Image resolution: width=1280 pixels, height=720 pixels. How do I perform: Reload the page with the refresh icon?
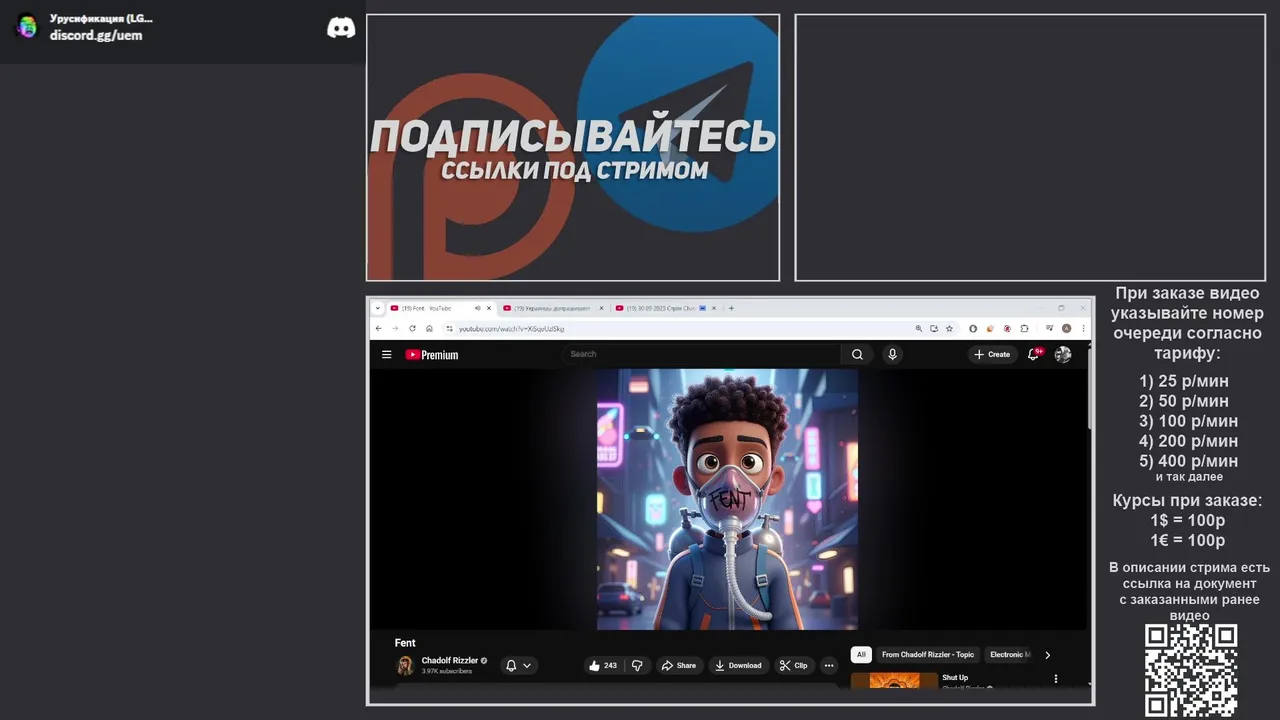pyautogui.click(x=412, y=328)
